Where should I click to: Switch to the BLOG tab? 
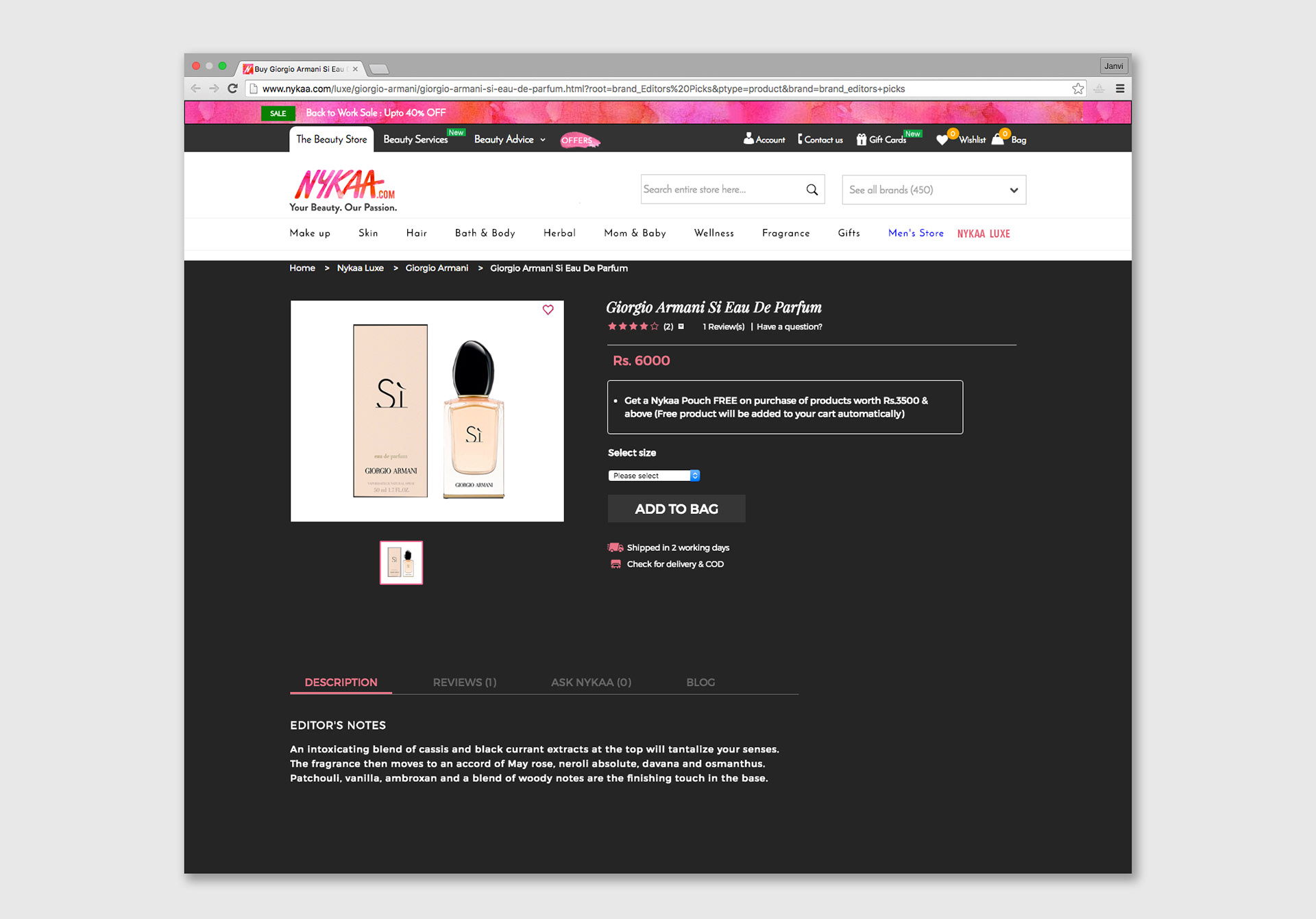pos(700,683)
